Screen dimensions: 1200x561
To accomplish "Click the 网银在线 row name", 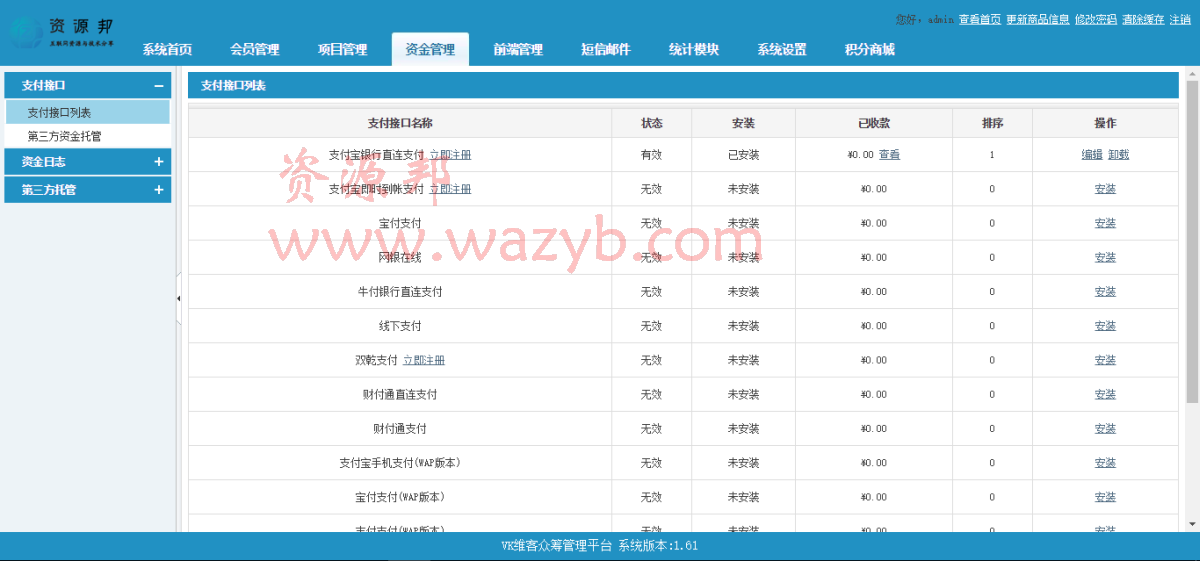I will 400,257.
